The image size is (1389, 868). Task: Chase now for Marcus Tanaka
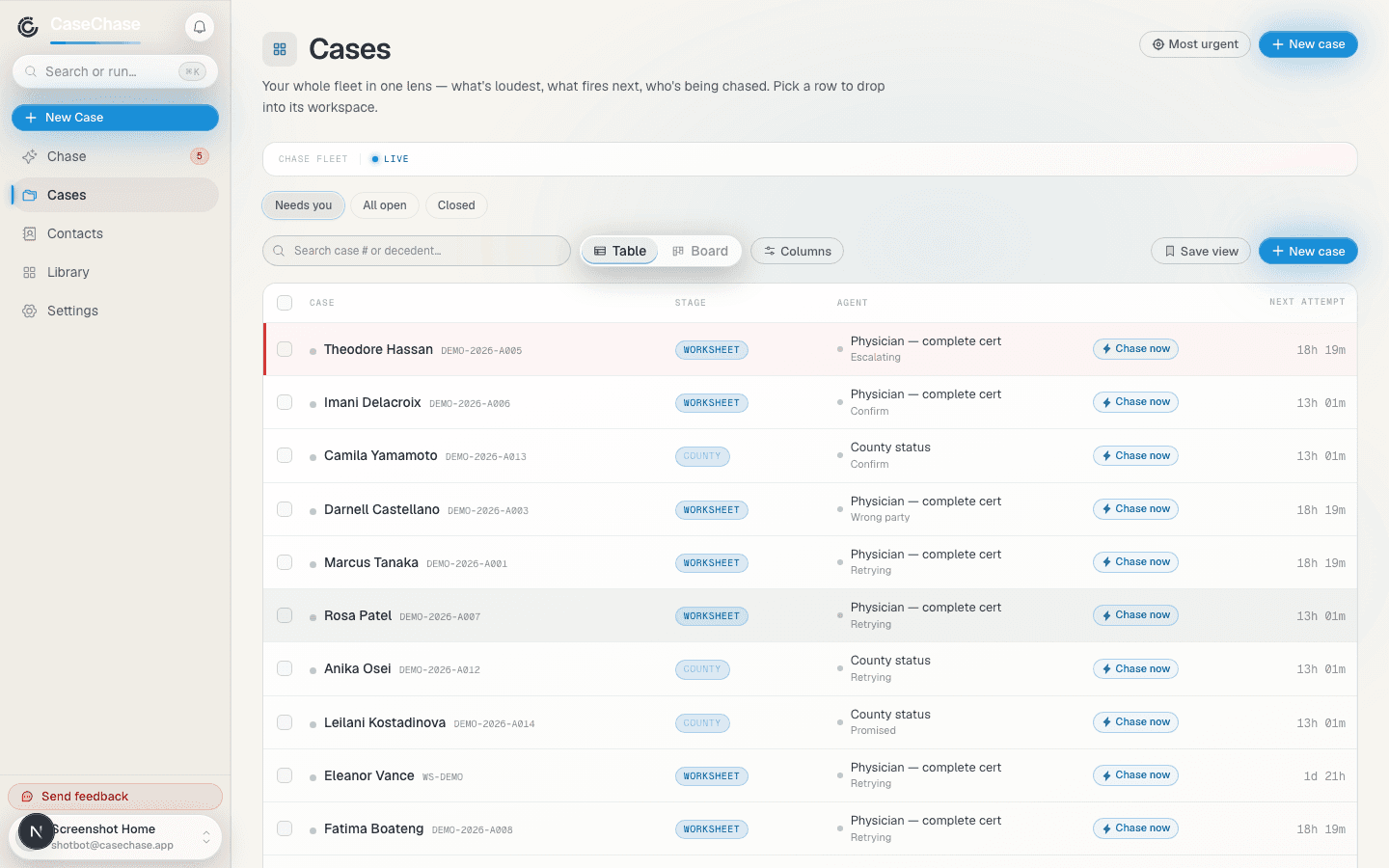1135,562
